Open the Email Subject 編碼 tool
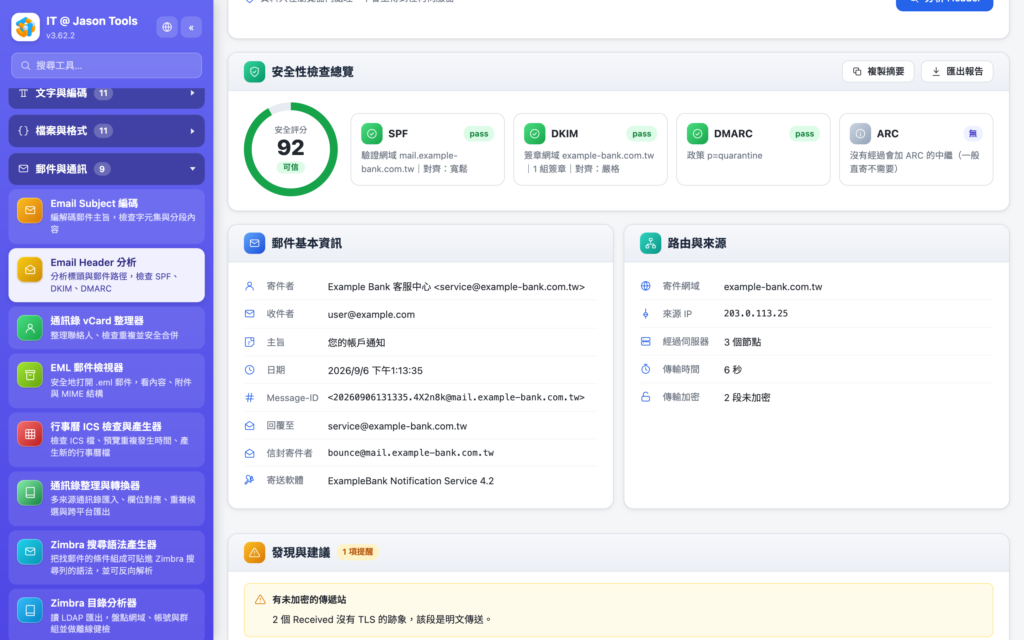The image size is (1024, 640). coord(106,216)
